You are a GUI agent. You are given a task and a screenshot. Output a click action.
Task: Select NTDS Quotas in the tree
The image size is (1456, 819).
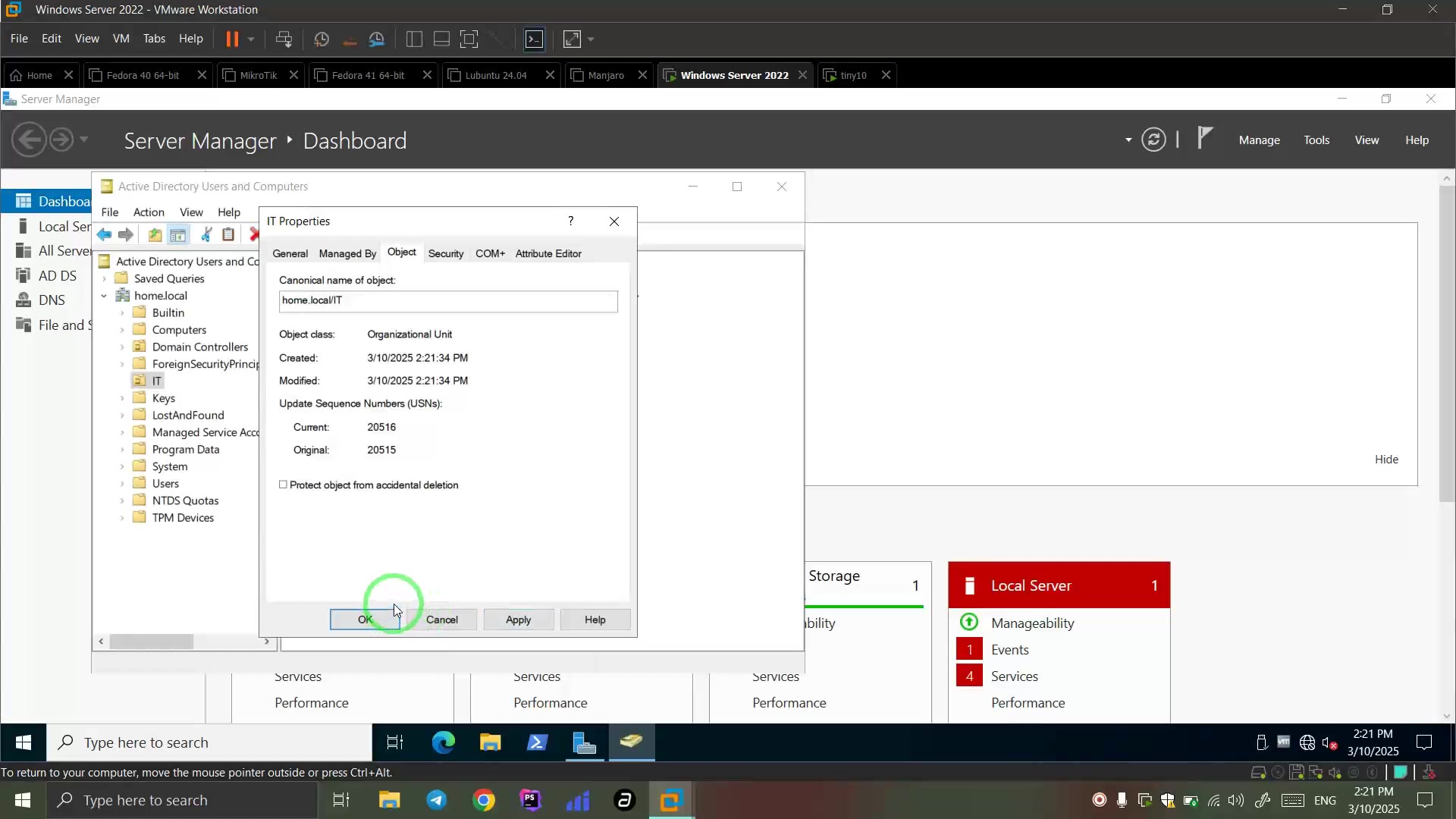[x=185, y=501]
